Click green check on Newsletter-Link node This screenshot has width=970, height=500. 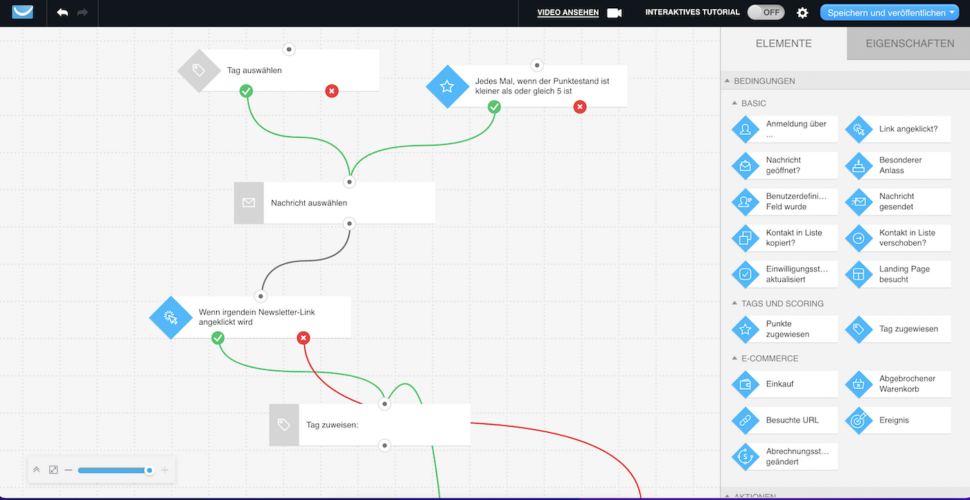pos(218,338)
